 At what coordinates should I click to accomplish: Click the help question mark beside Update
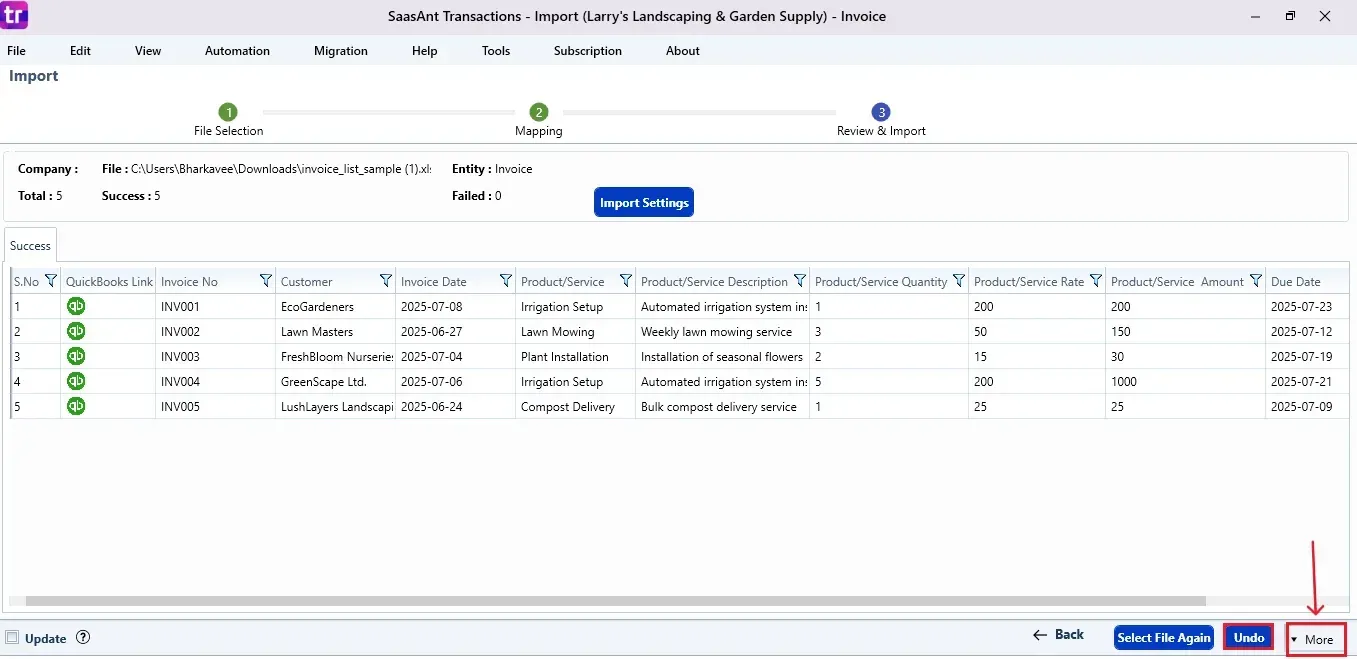pos(83,637)
